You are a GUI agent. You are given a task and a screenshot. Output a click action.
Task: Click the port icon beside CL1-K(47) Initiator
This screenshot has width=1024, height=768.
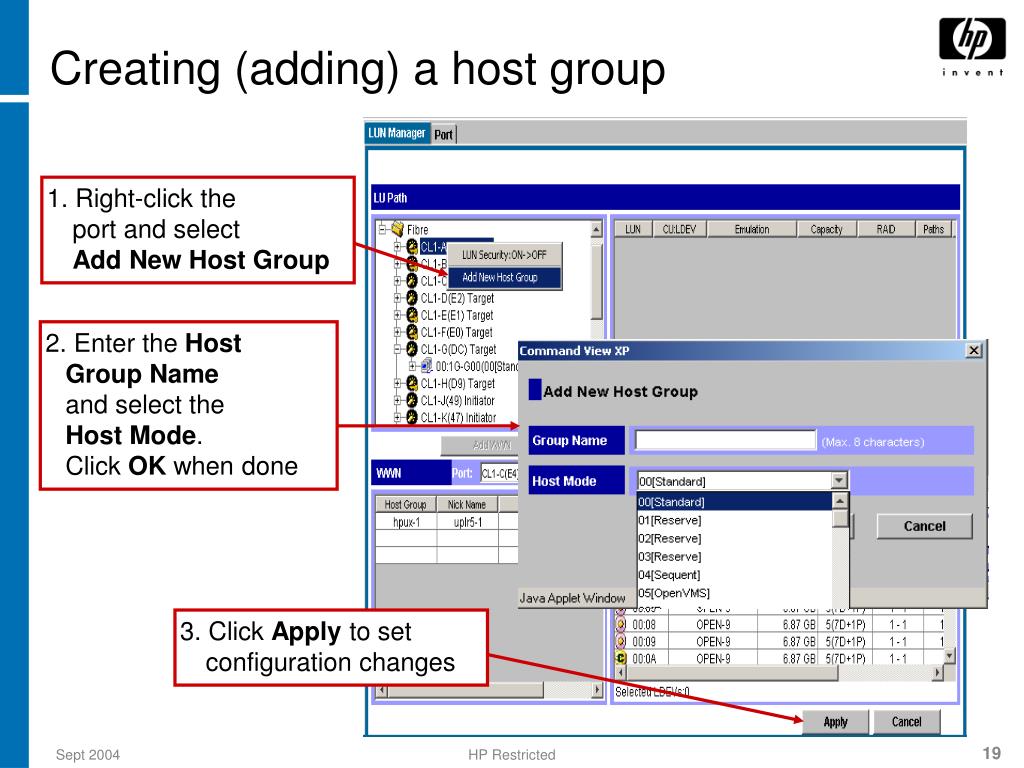[412, 417]
